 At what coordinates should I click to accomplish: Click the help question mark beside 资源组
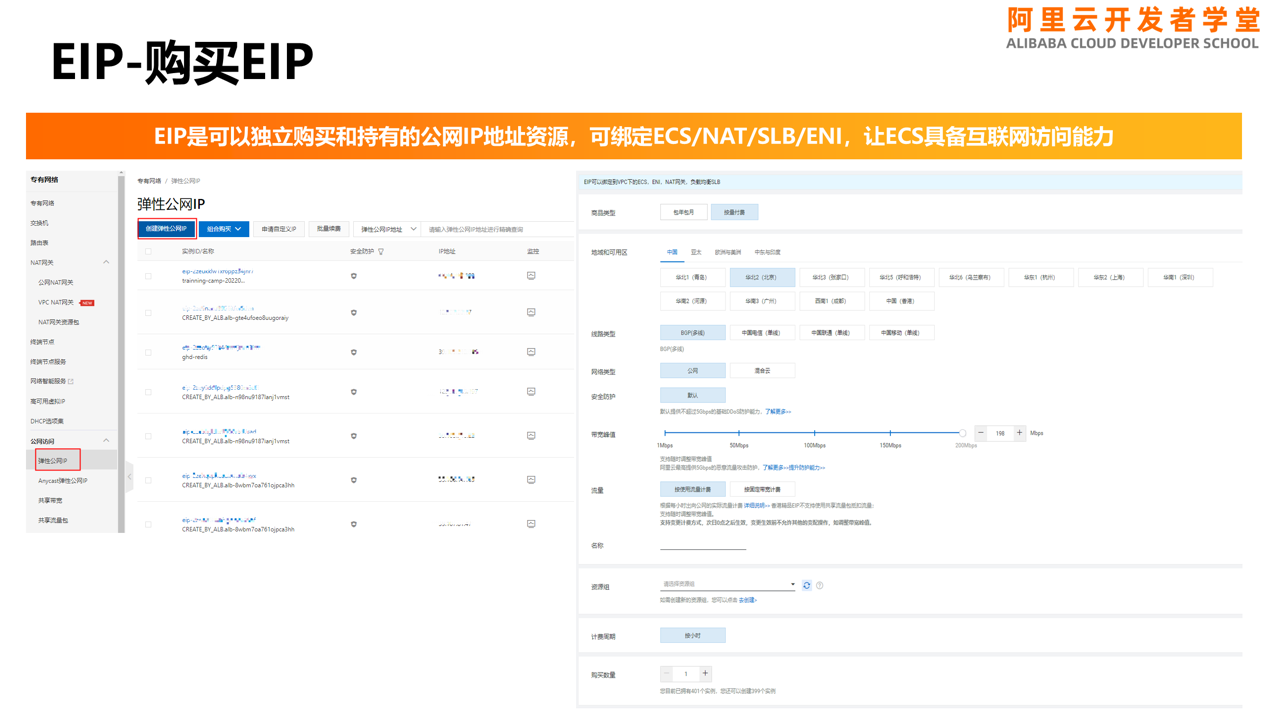pyautogui.click(x=820, y=585)
